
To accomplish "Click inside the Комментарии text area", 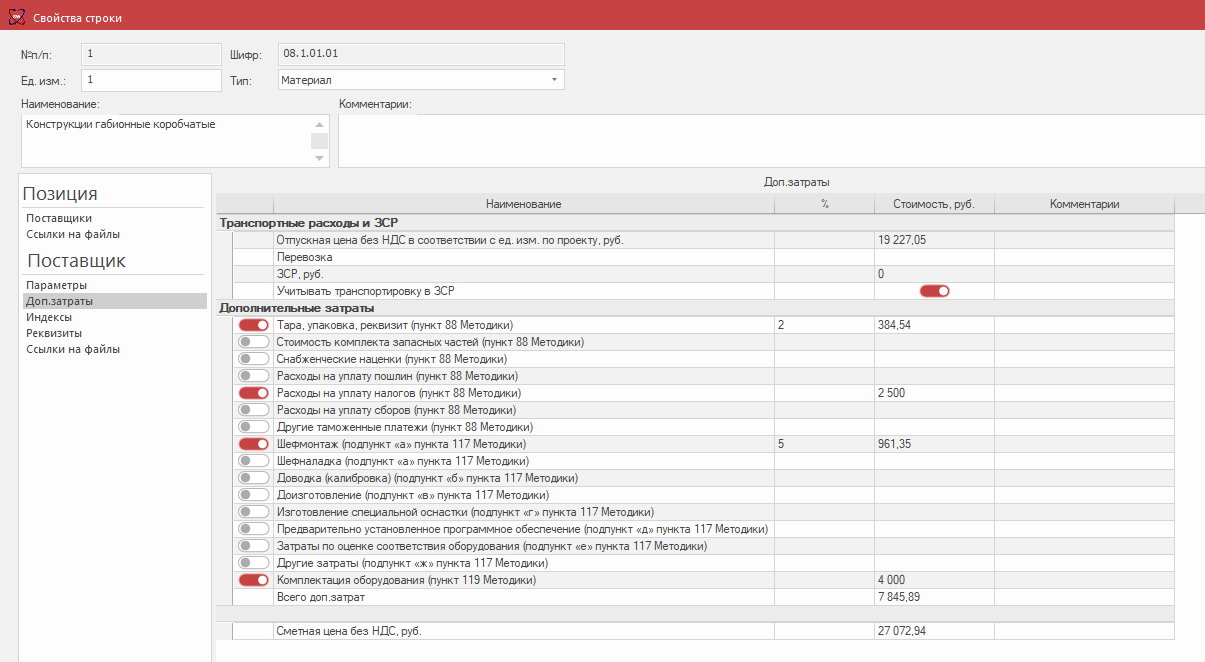I will (770, 140).
